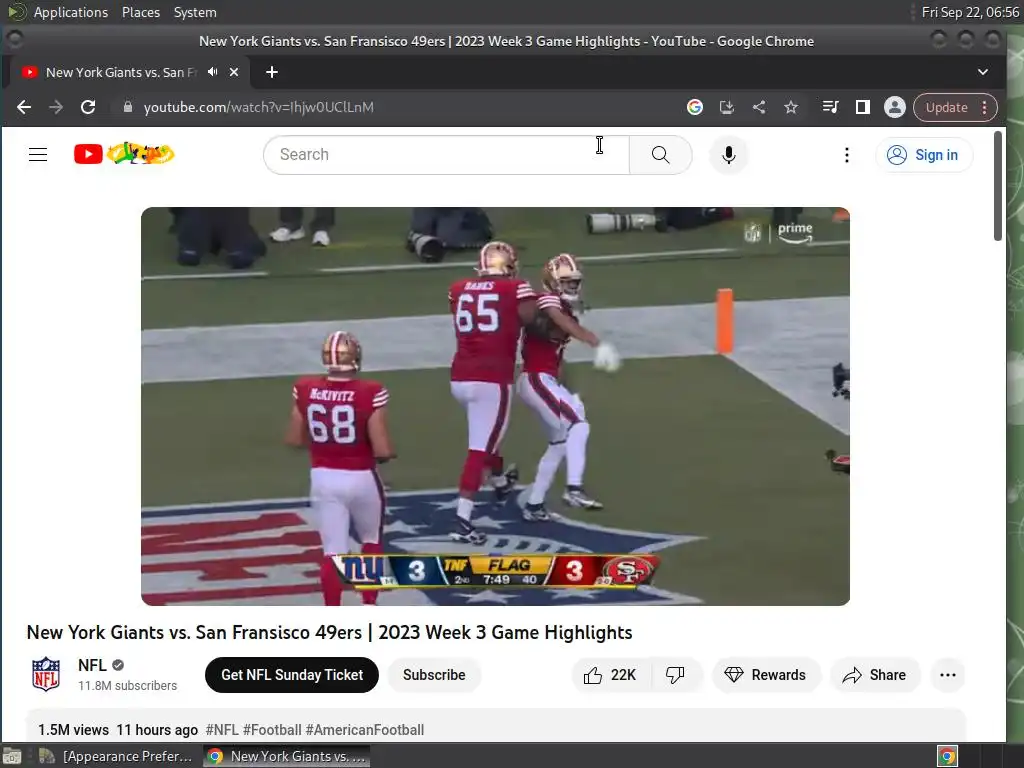This screenshot has height=768, width=1024.
Task: Click the clock in the top panel
Action: 970,12
